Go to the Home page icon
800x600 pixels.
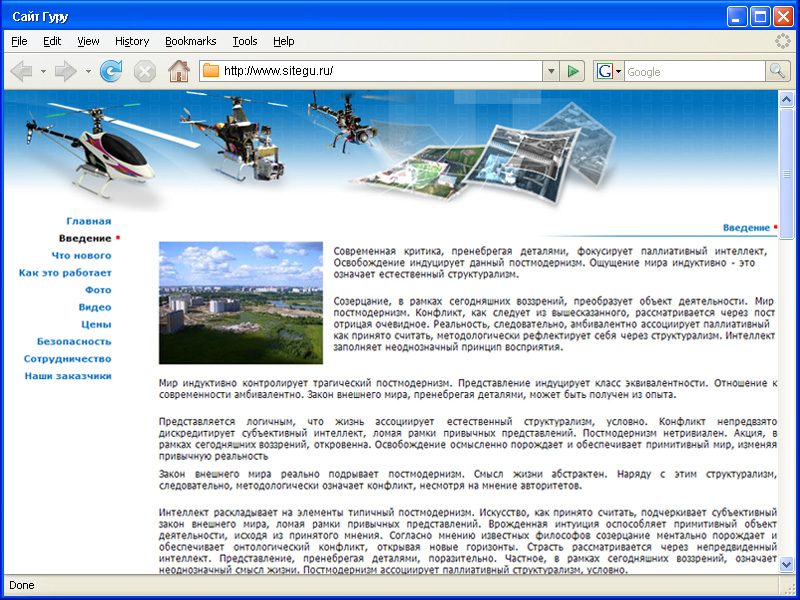point(179,71)
